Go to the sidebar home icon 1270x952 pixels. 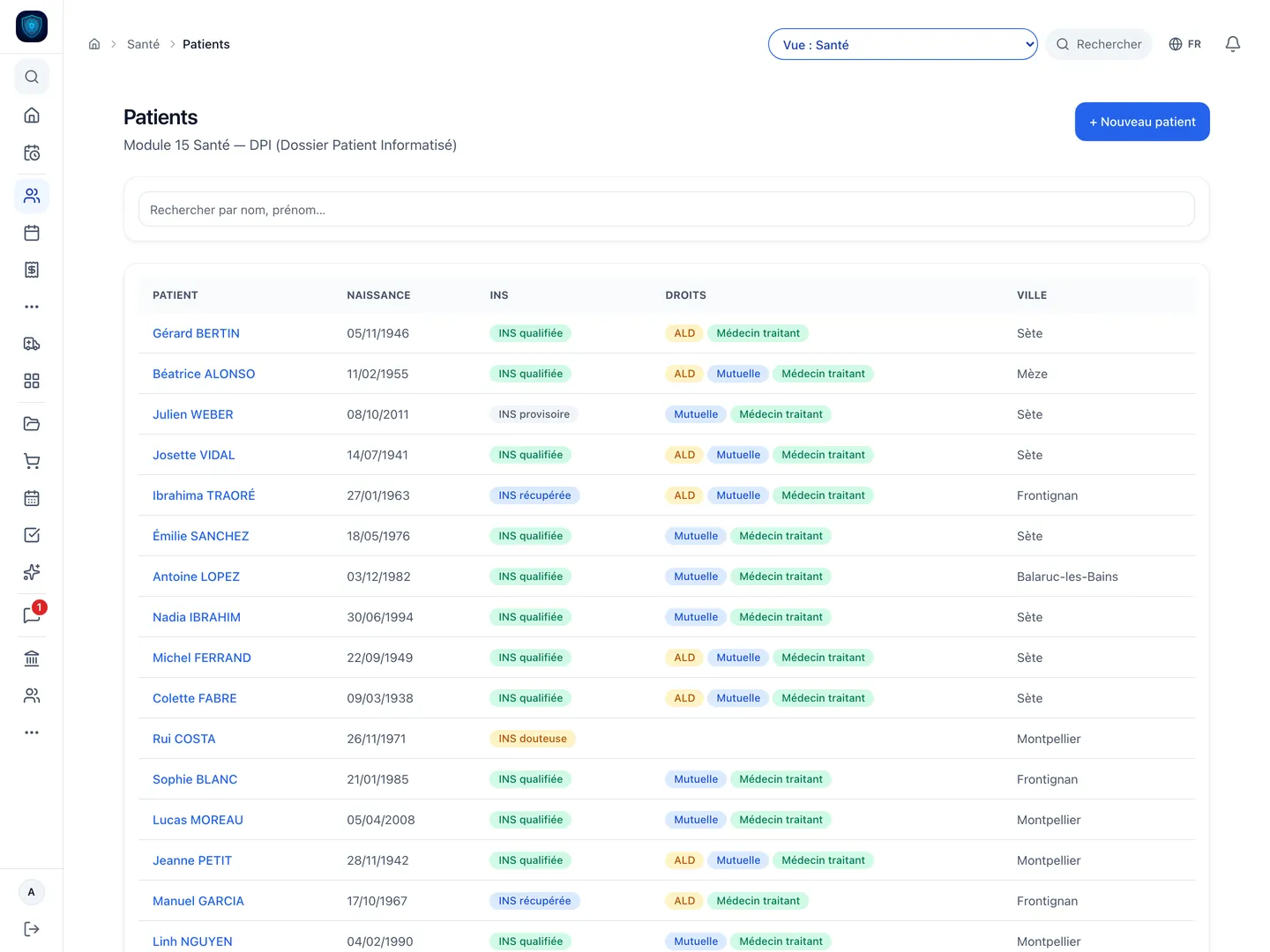(32, 115)
